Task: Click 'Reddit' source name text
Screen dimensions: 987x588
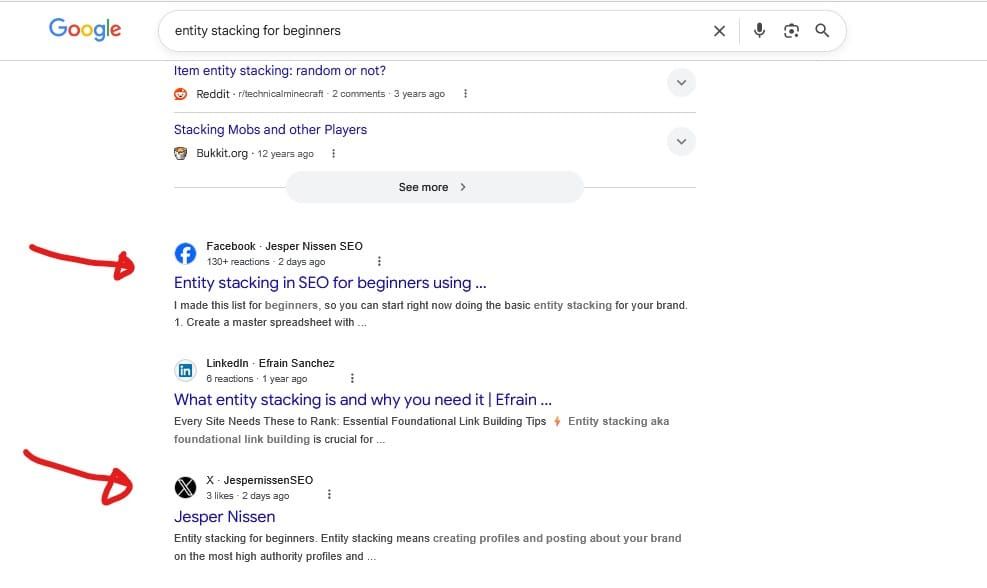Action: click(213, 94)
